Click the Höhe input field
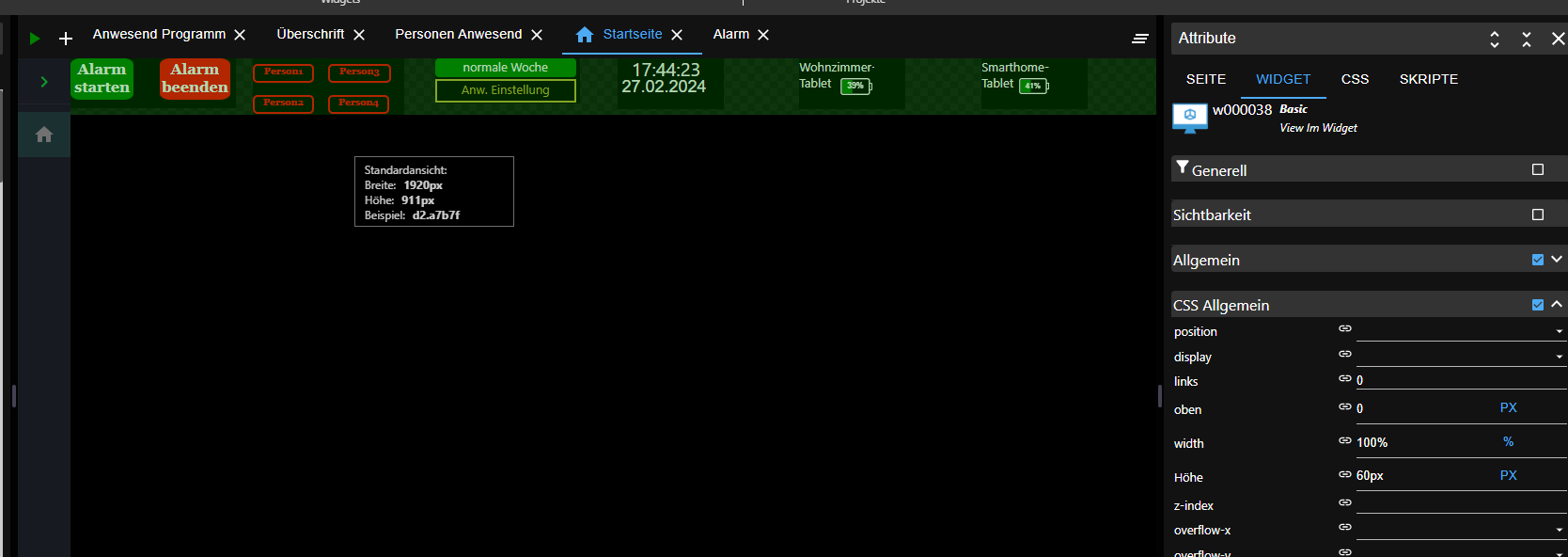 coord(1423,476)
